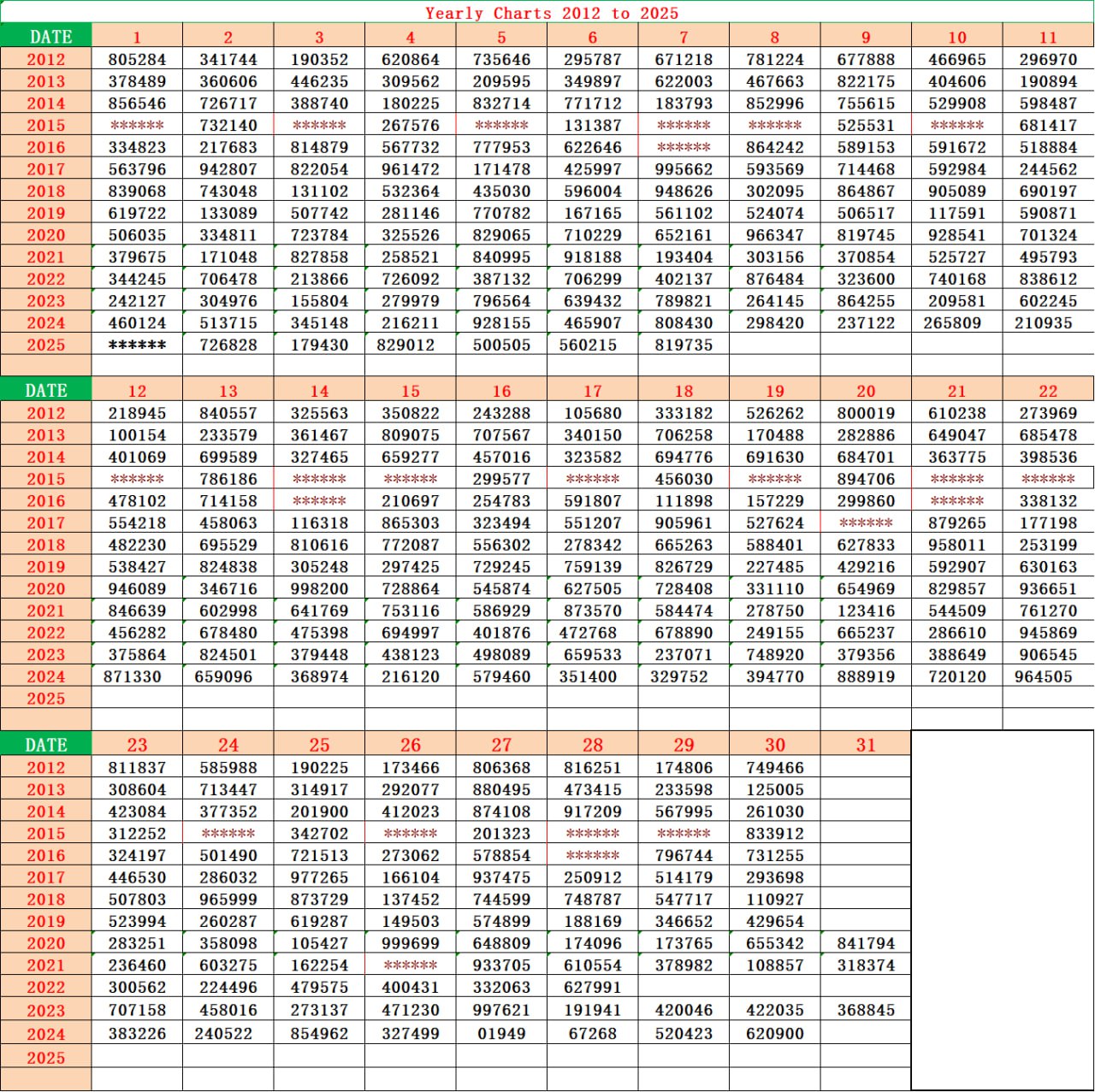Select column header "11"
The height and width of the screenshot is (1092, 1095).
click(x=1048, y=37)
